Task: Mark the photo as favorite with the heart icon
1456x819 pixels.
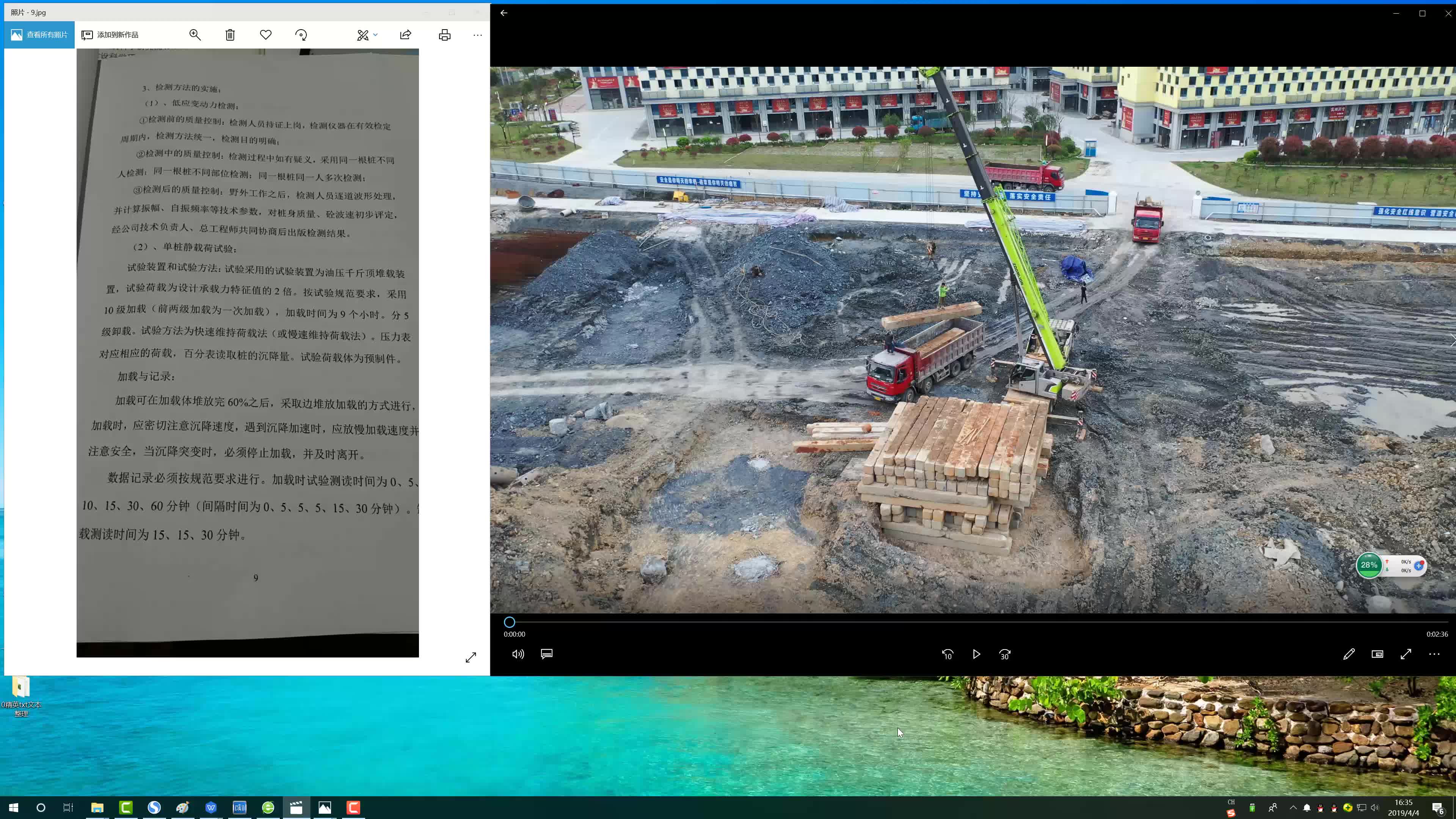Action: tap(266, 35)
